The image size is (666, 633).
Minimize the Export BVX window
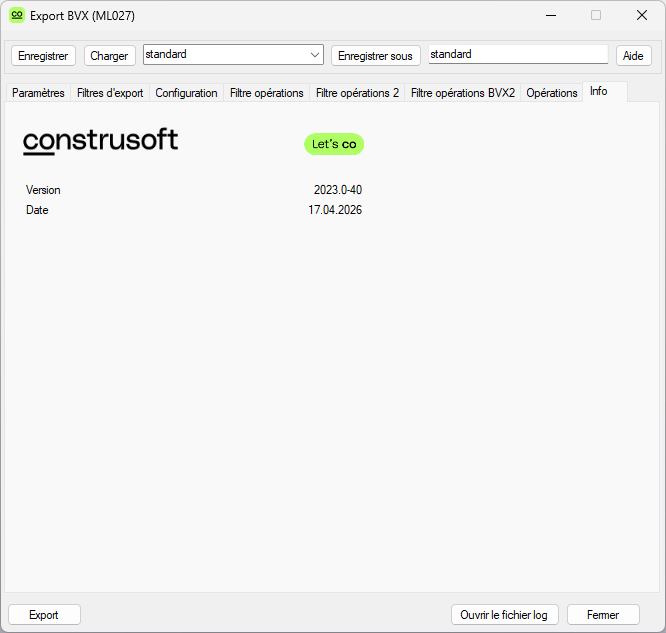point(551,15)
